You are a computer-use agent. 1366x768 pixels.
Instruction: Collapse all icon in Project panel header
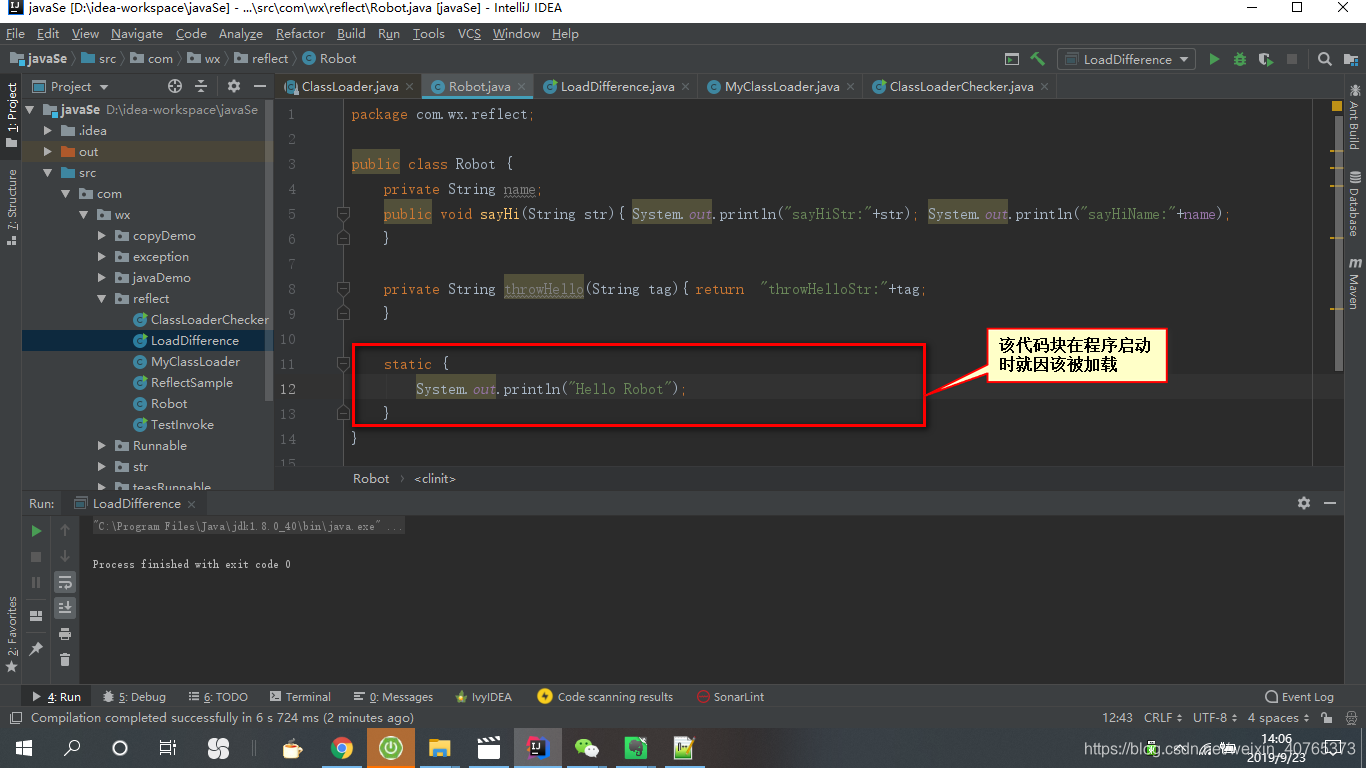point(202,86)
